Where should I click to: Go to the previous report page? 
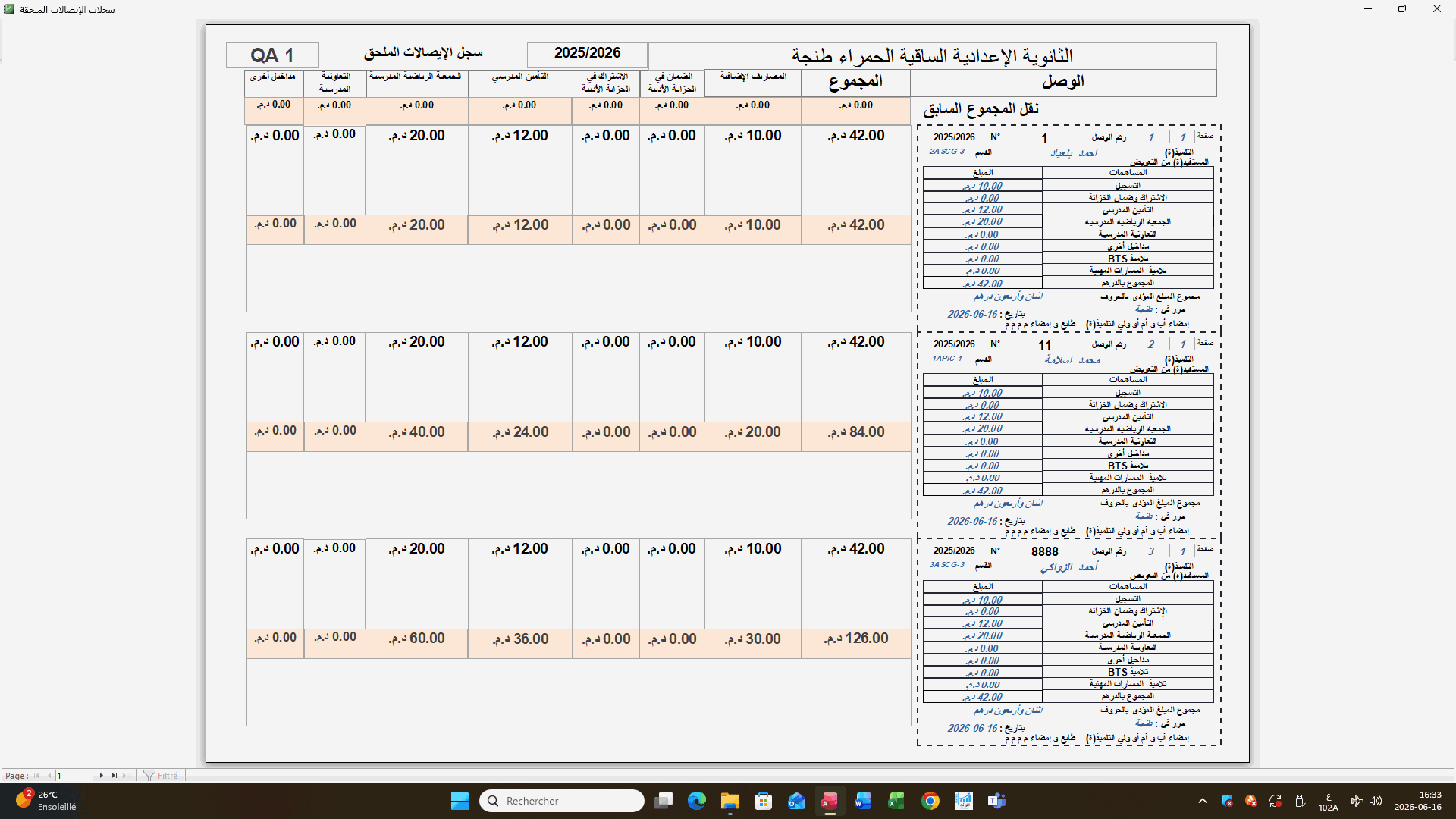(49, 776)
